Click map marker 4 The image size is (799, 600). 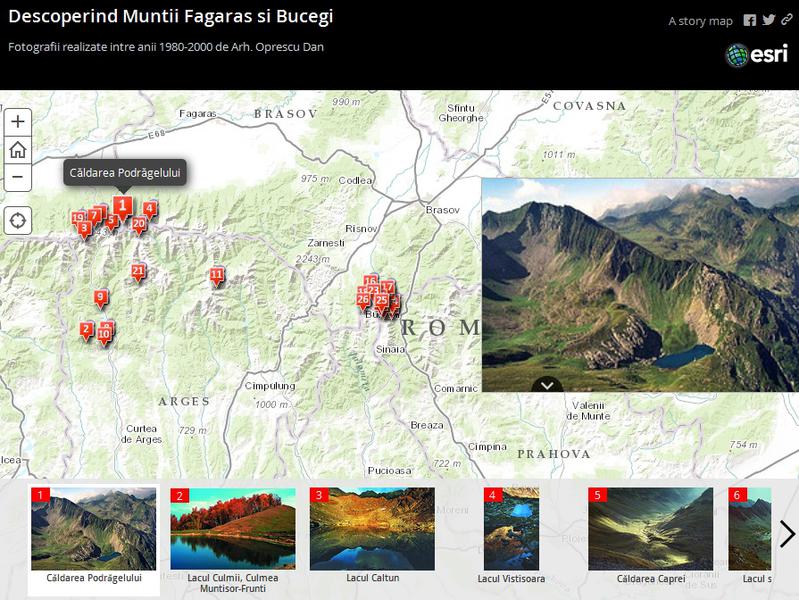(149, 209)
